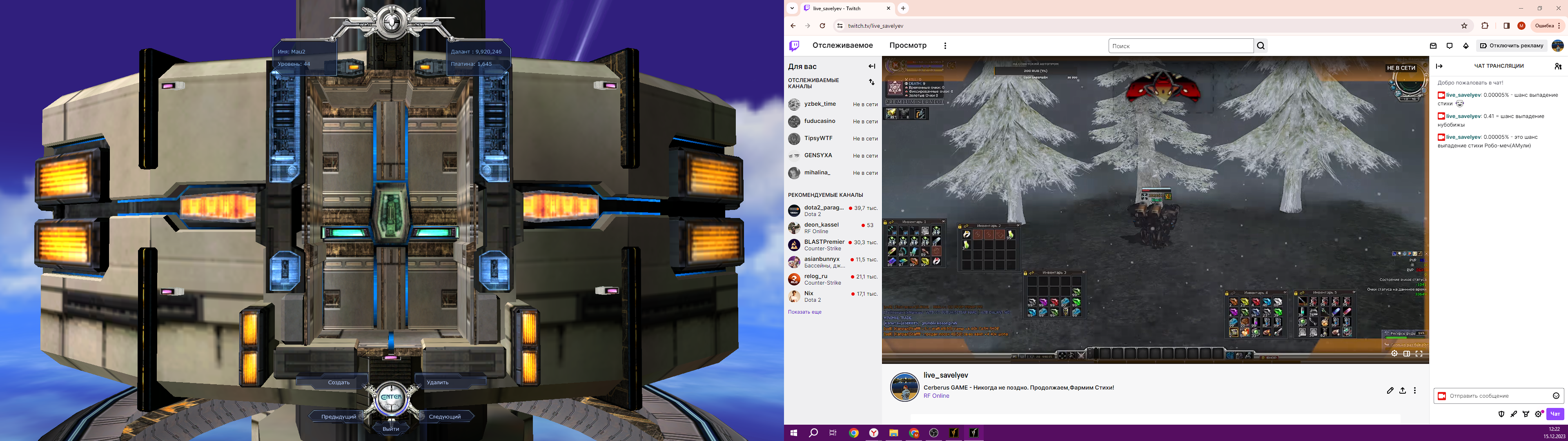Open OBS Studio from the taskbar
The width and height of the screenshot is (1568, 441).
[x=934, y=433]
